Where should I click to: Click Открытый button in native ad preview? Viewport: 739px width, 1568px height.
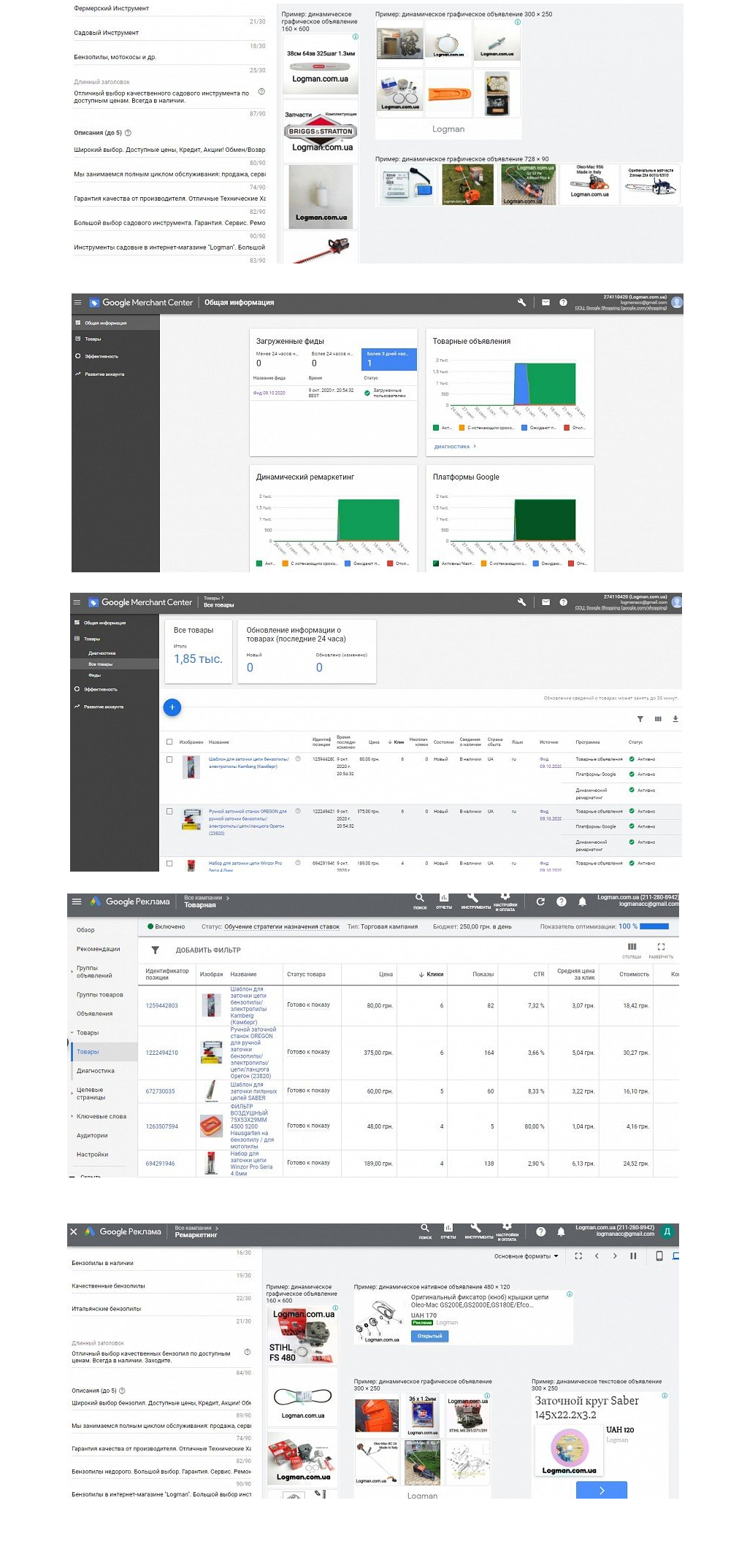coord(430,1336)
